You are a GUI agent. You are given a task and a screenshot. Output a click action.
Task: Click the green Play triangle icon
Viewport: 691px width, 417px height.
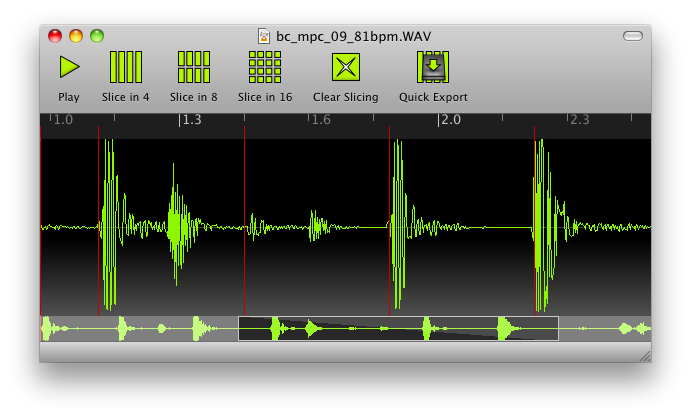click(x=69, y=67)
